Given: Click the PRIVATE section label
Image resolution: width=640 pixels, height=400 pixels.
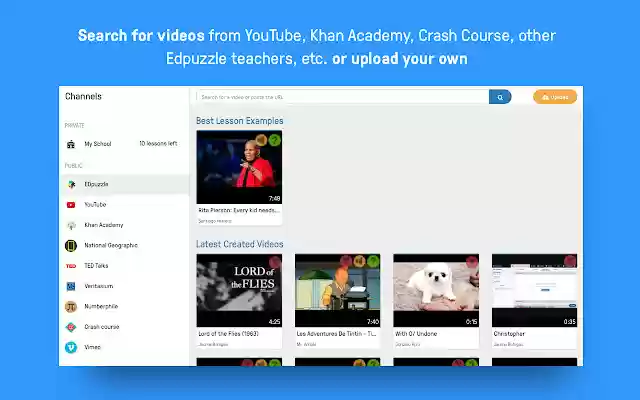Looking at the screenshot, I should (74, 126).
